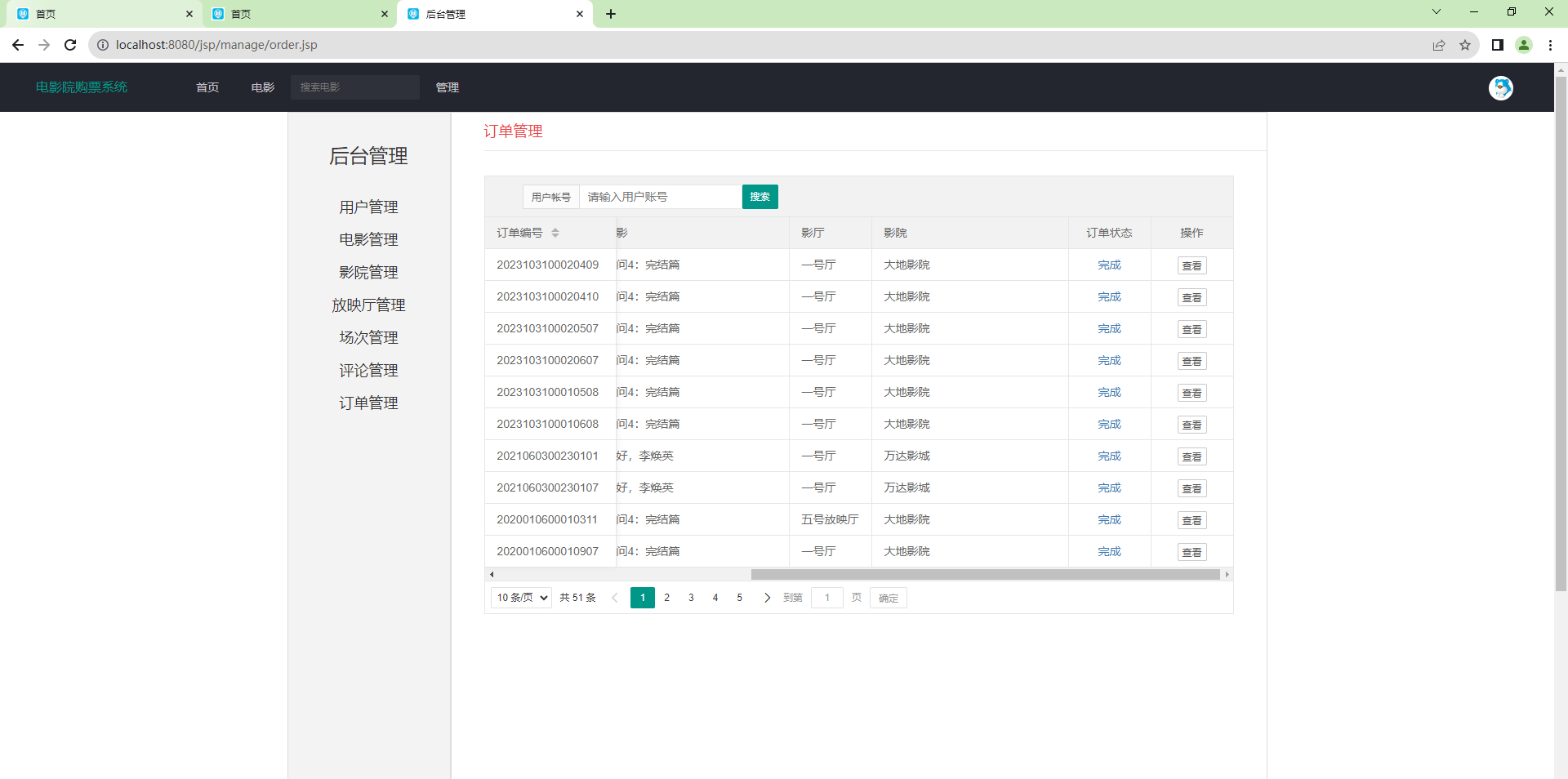This screenshot has height=779, width=1568.
Task: Open the Chrome profile icon
Action: click(1524, 45)
